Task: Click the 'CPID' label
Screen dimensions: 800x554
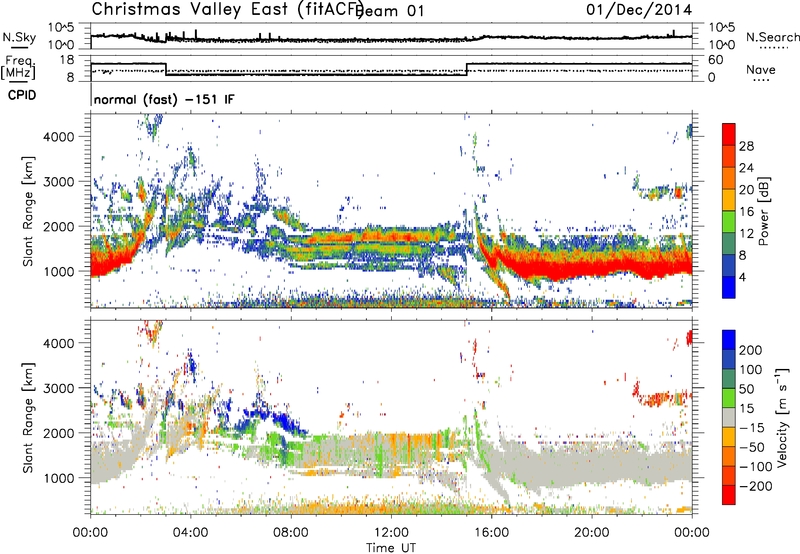Action: click(x=22, y=95)
